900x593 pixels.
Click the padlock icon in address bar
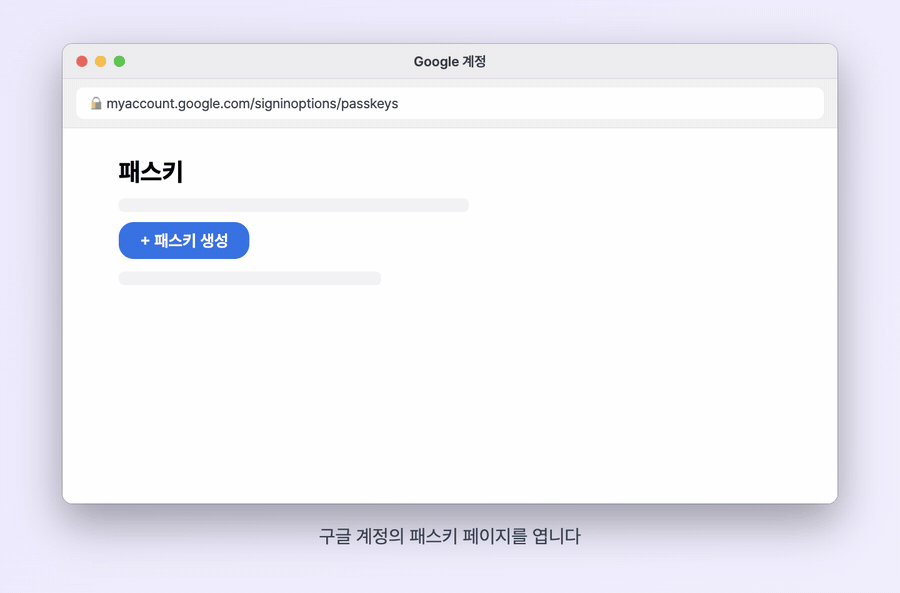click(x=96, y=103)
